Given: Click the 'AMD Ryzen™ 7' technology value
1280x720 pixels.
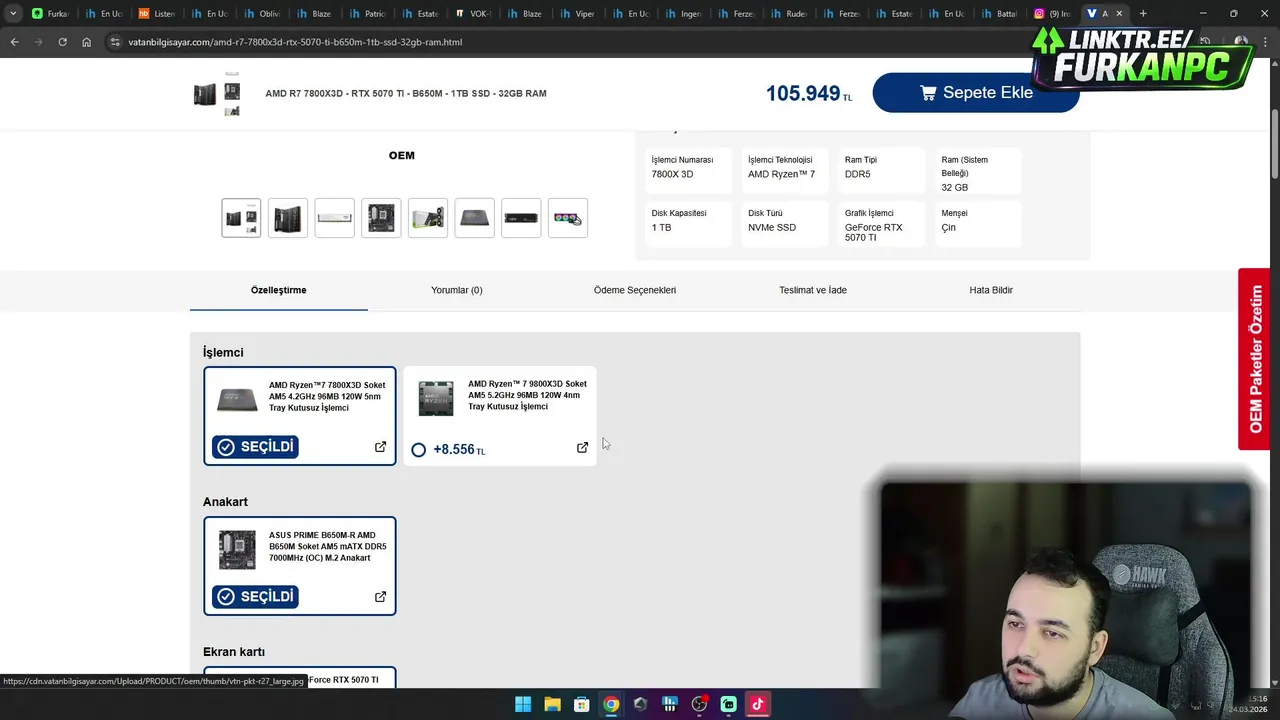Looking at the screenshot, I should [781, 174].
